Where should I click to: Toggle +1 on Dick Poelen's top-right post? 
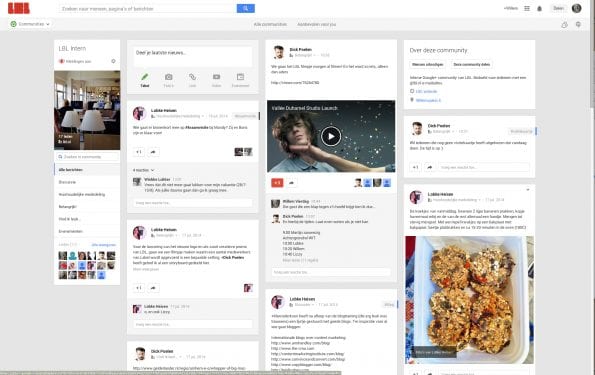click(x=416, y=167)
